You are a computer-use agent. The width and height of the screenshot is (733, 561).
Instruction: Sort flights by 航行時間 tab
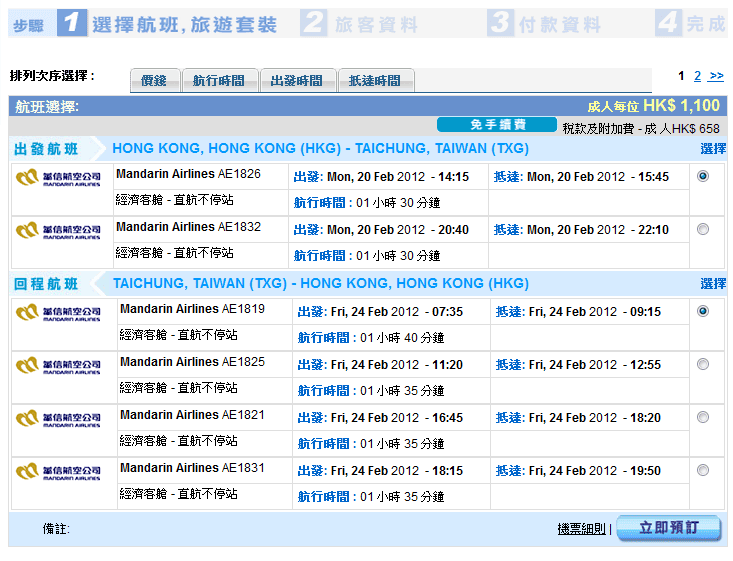219,81
